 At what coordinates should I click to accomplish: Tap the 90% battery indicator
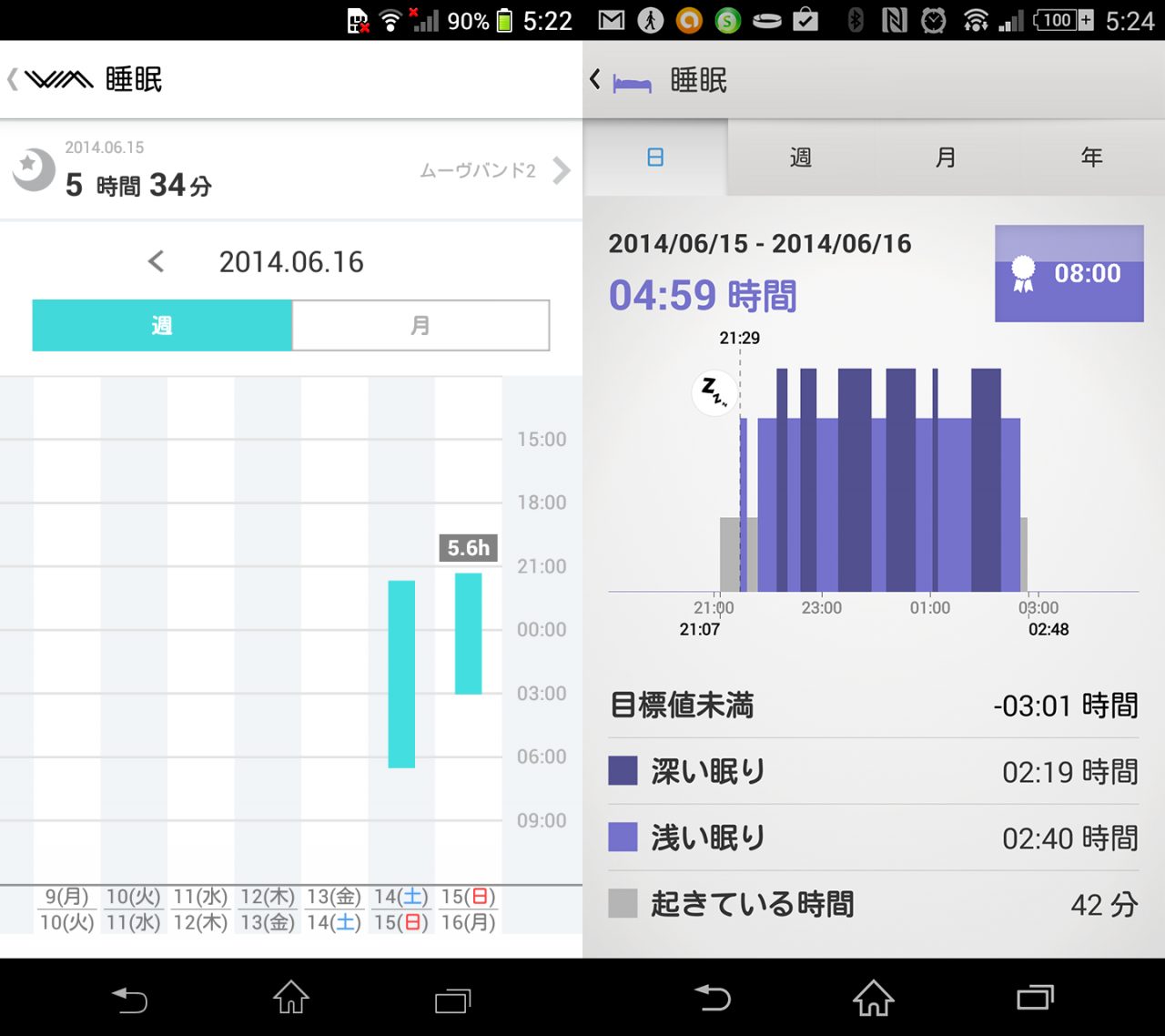point(479,20)
